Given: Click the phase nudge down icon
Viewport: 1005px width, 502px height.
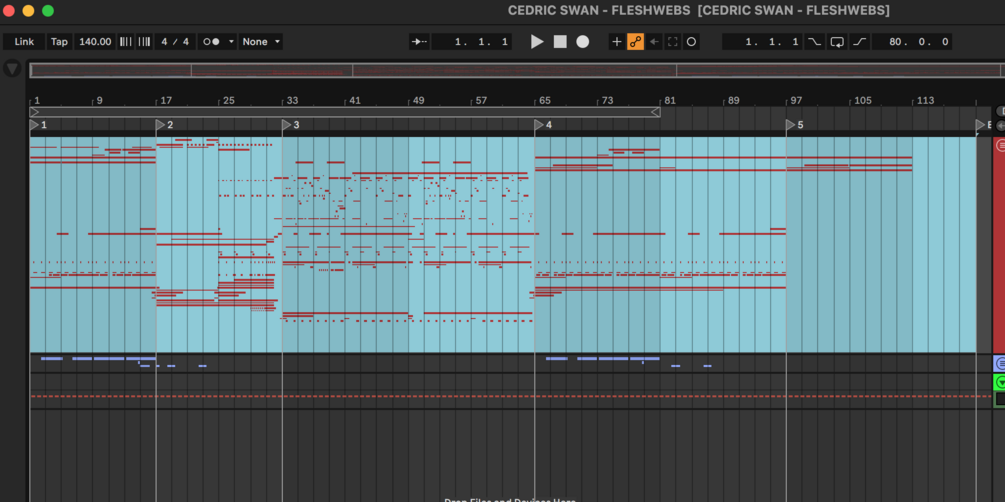Looking at the screenshot, I should (x=126, y=42).
